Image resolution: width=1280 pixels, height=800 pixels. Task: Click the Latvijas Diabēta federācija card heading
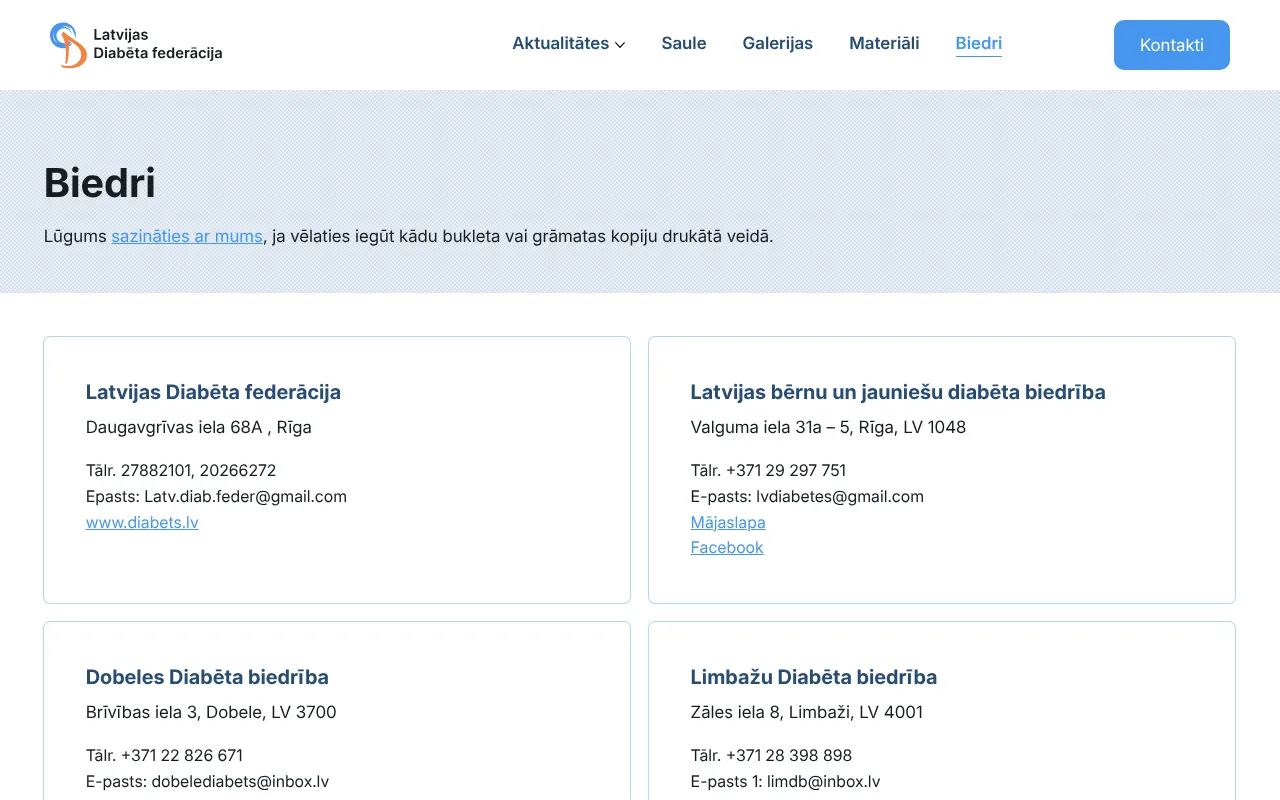[213, 392]
